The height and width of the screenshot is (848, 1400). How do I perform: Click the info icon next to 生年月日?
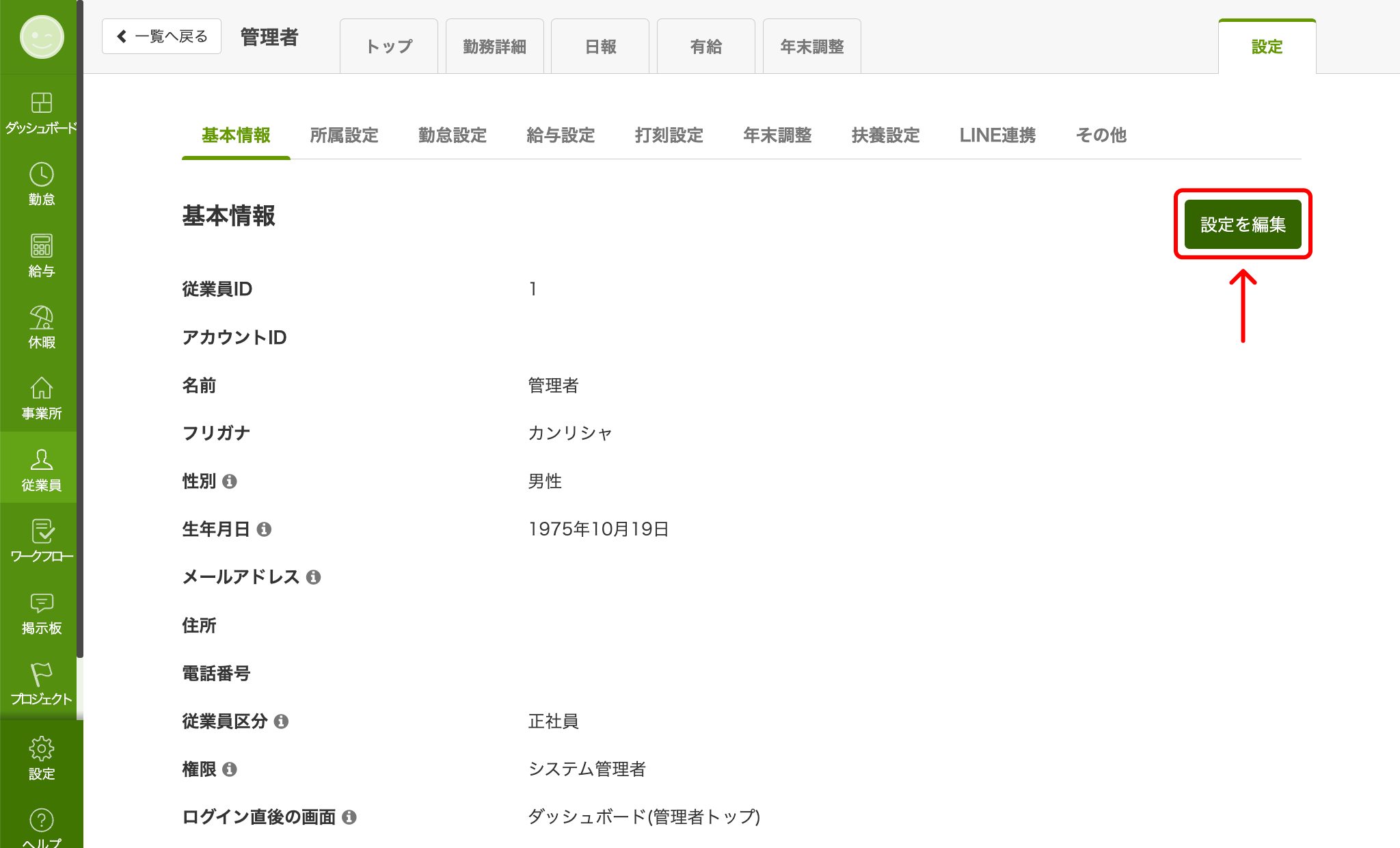coord(264,529)
